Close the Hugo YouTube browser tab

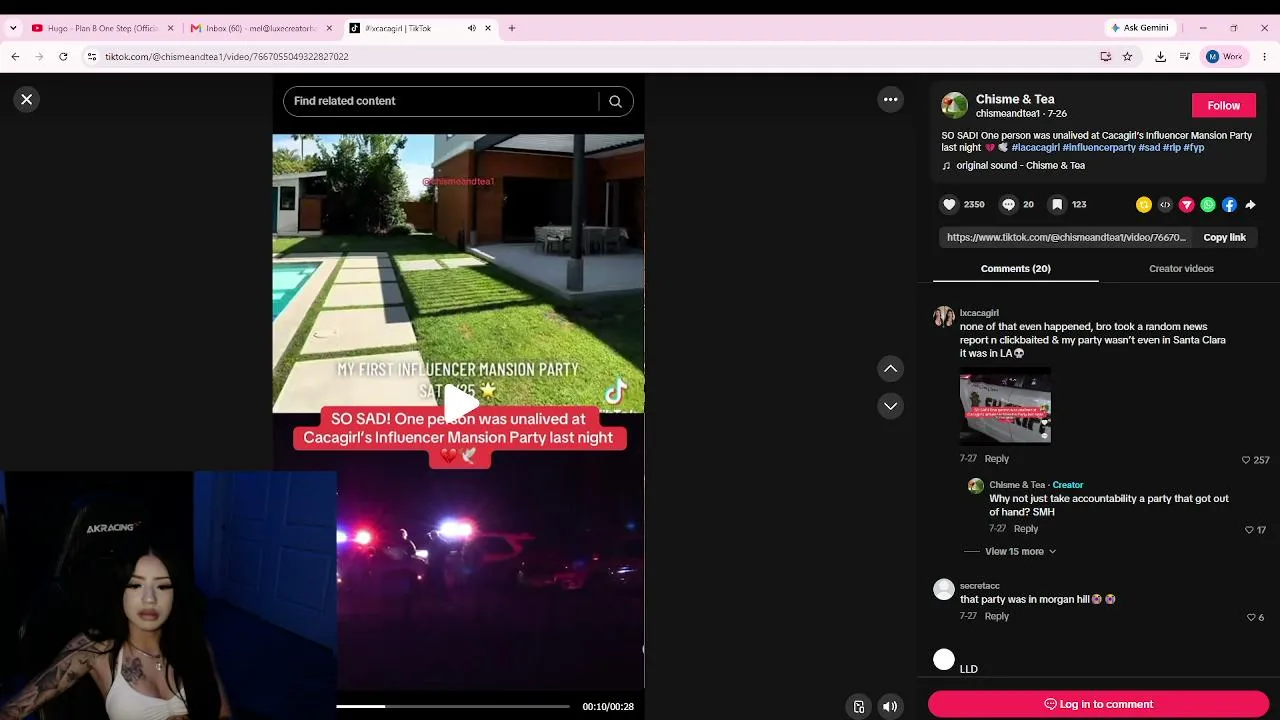point(170,28)
